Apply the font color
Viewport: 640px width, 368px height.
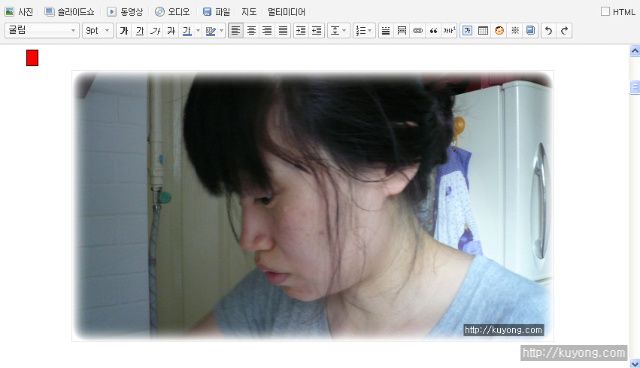coord(187,31)
